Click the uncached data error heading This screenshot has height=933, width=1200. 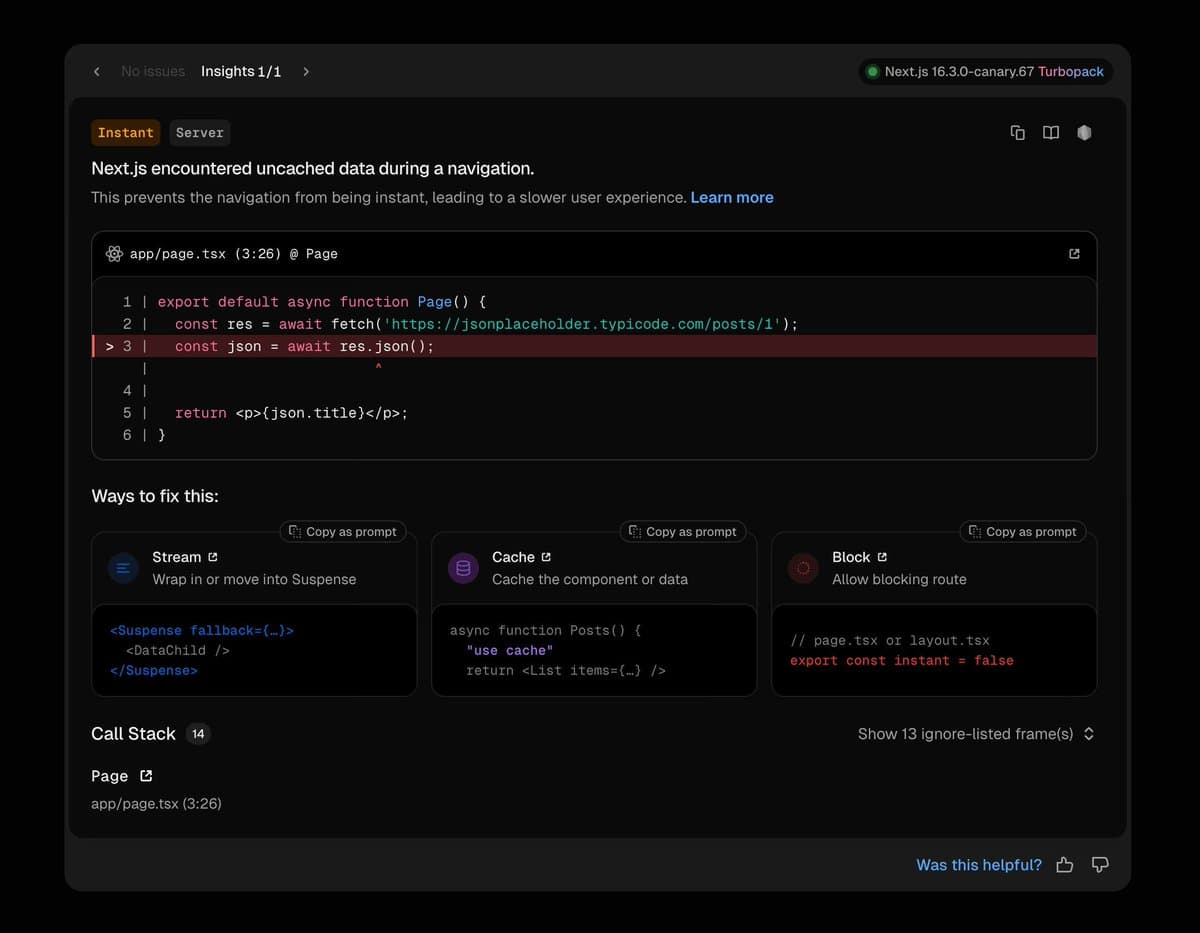click(x=313, y=169)
